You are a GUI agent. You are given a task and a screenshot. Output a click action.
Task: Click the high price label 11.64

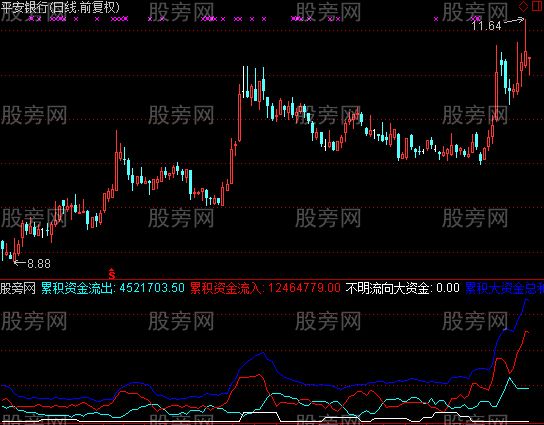(486, 26)
